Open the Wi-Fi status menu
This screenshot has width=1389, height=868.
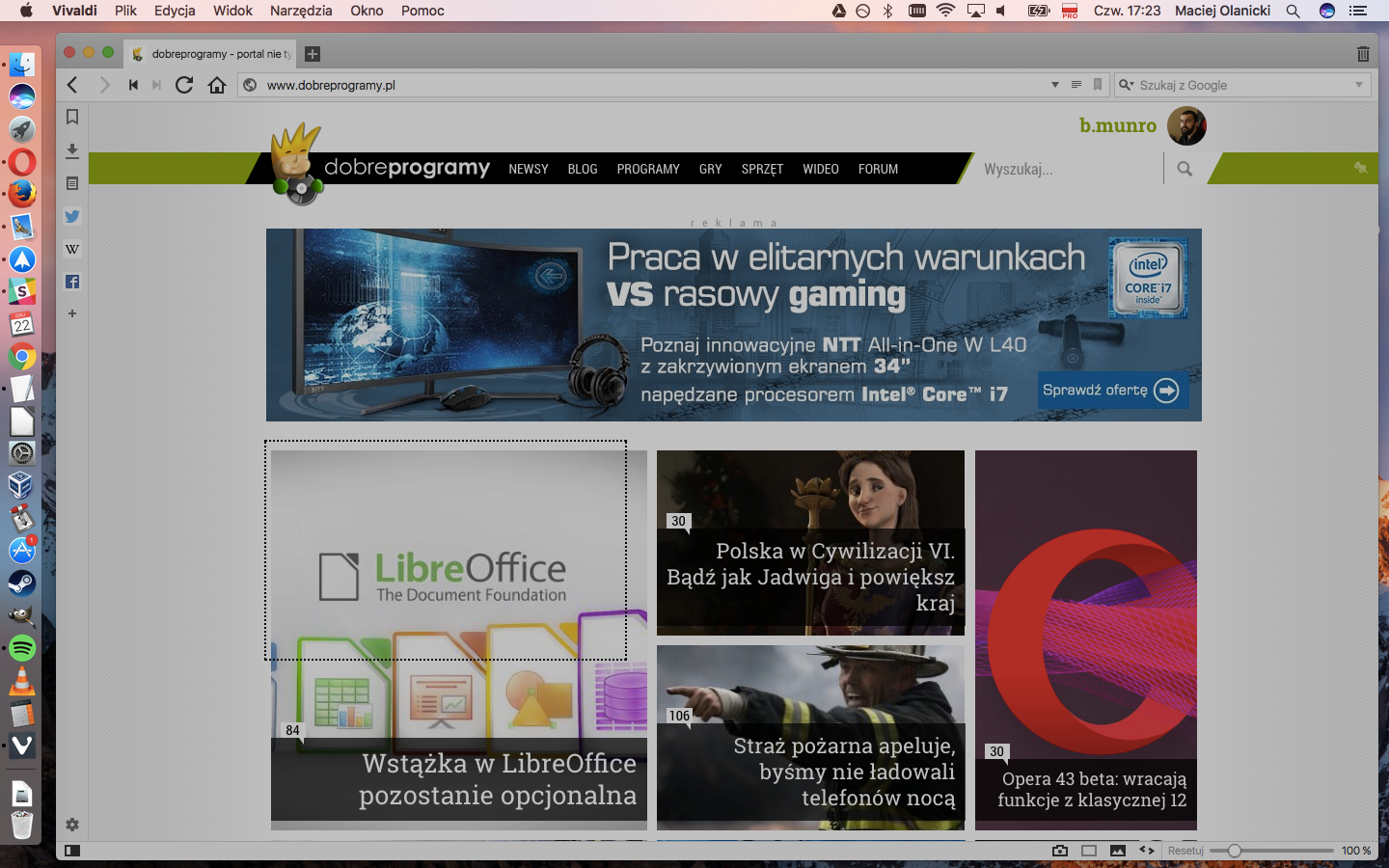point(945,11)
